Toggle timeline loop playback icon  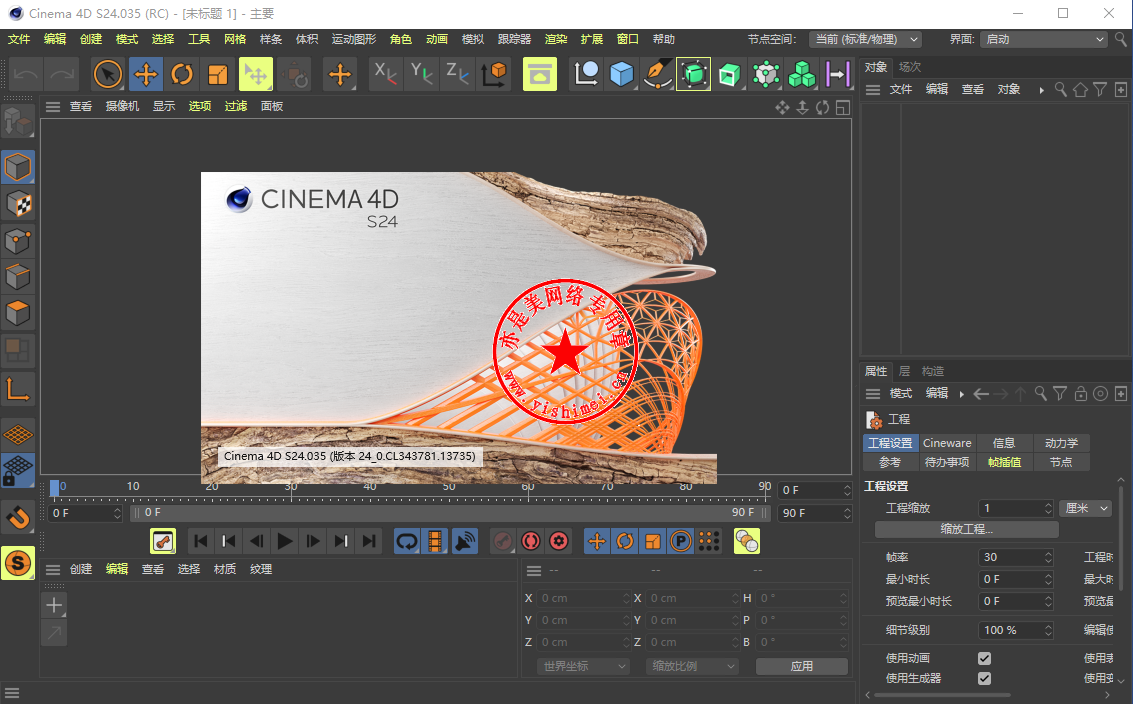pyautogui.click(x=408, y=541)
